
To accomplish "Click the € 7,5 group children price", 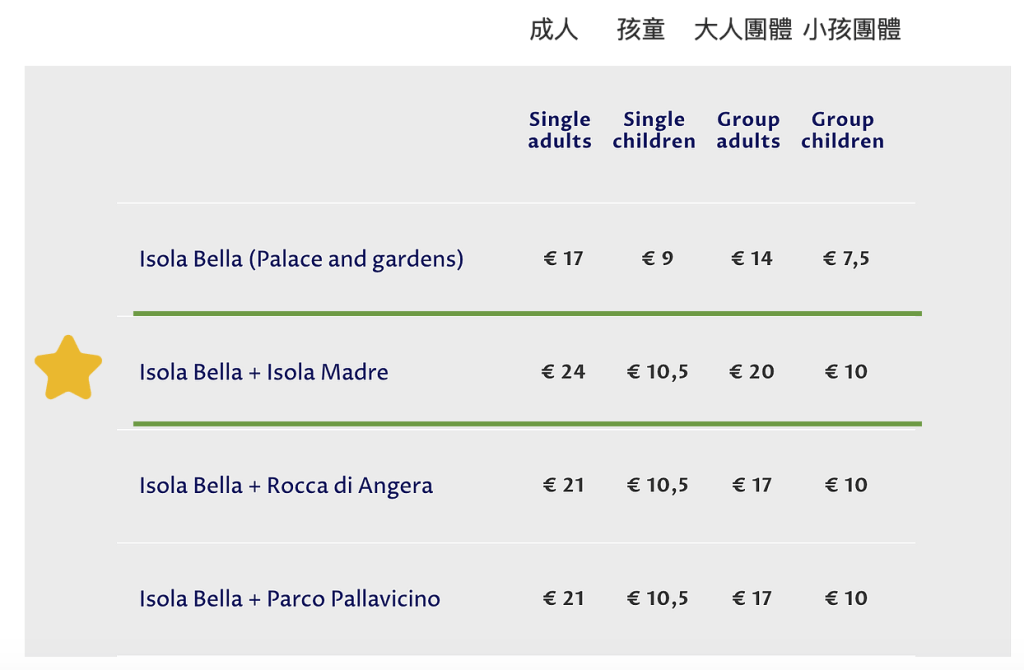I will (846, 259).
